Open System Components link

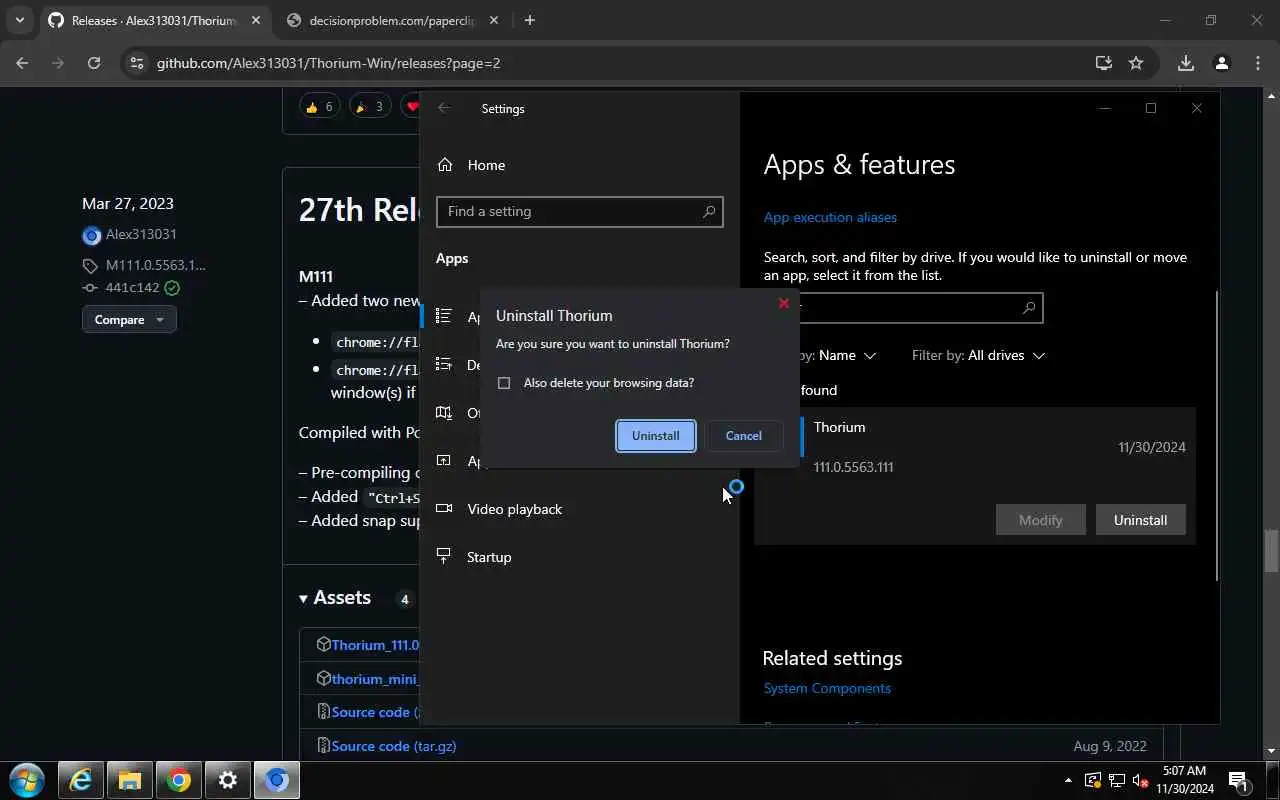[827, 688]
